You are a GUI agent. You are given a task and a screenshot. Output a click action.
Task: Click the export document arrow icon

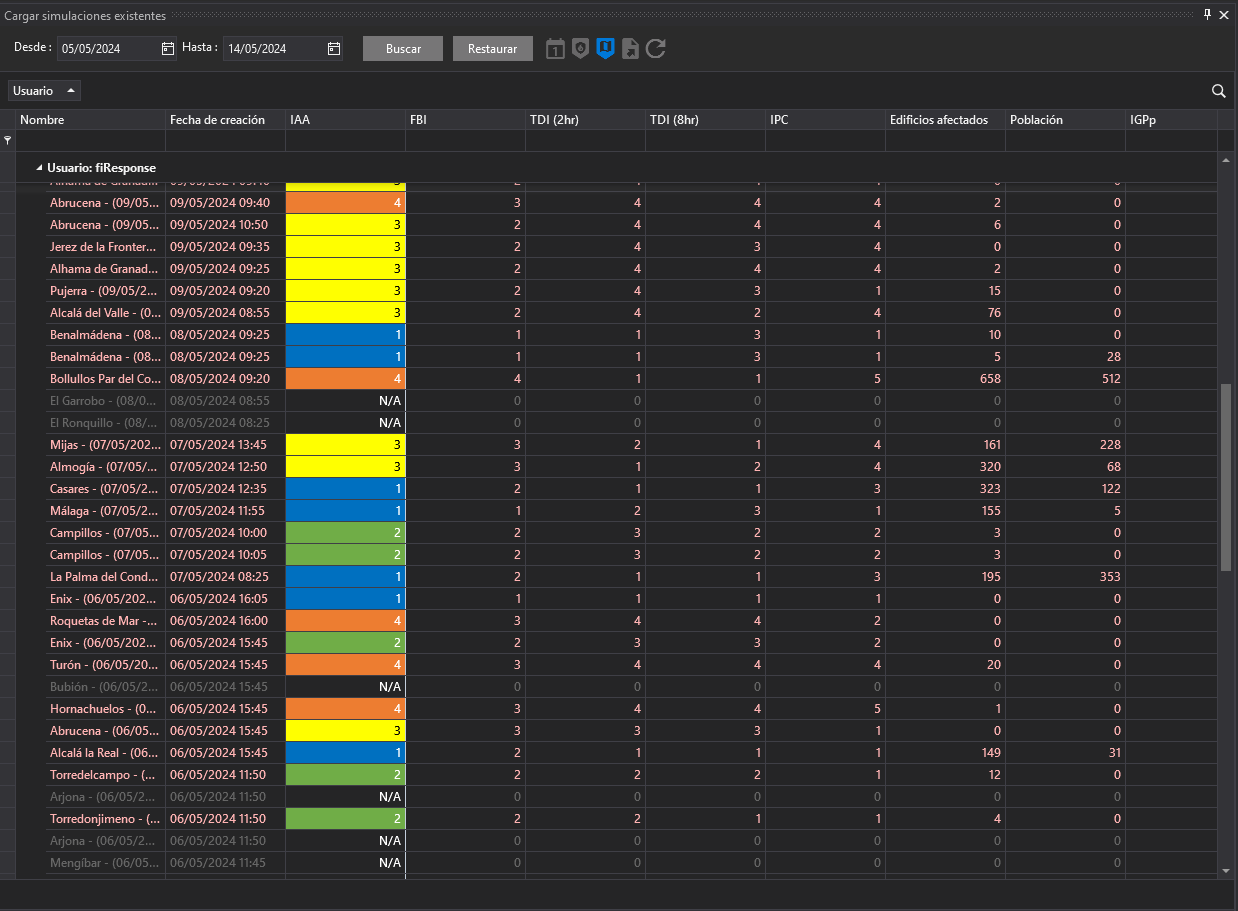pyautogui.click(x=630, y=49)
